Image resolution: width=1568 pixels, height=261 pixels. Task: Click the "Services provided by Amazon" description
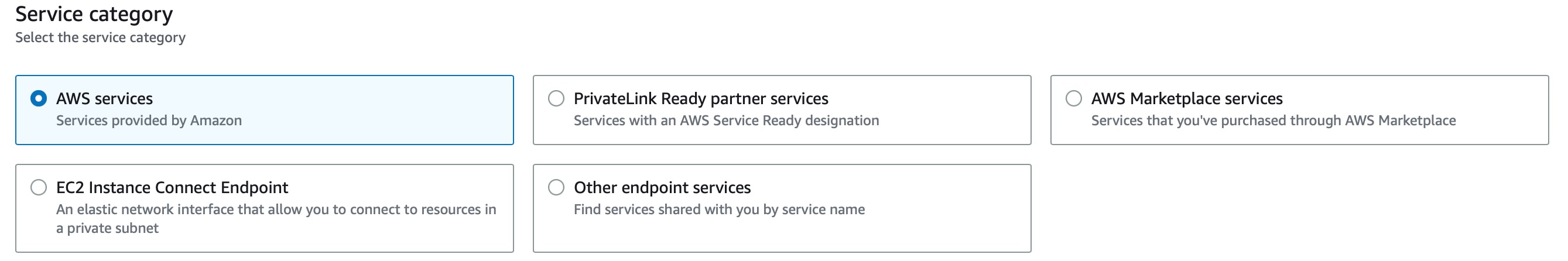(x=149, y=121)
